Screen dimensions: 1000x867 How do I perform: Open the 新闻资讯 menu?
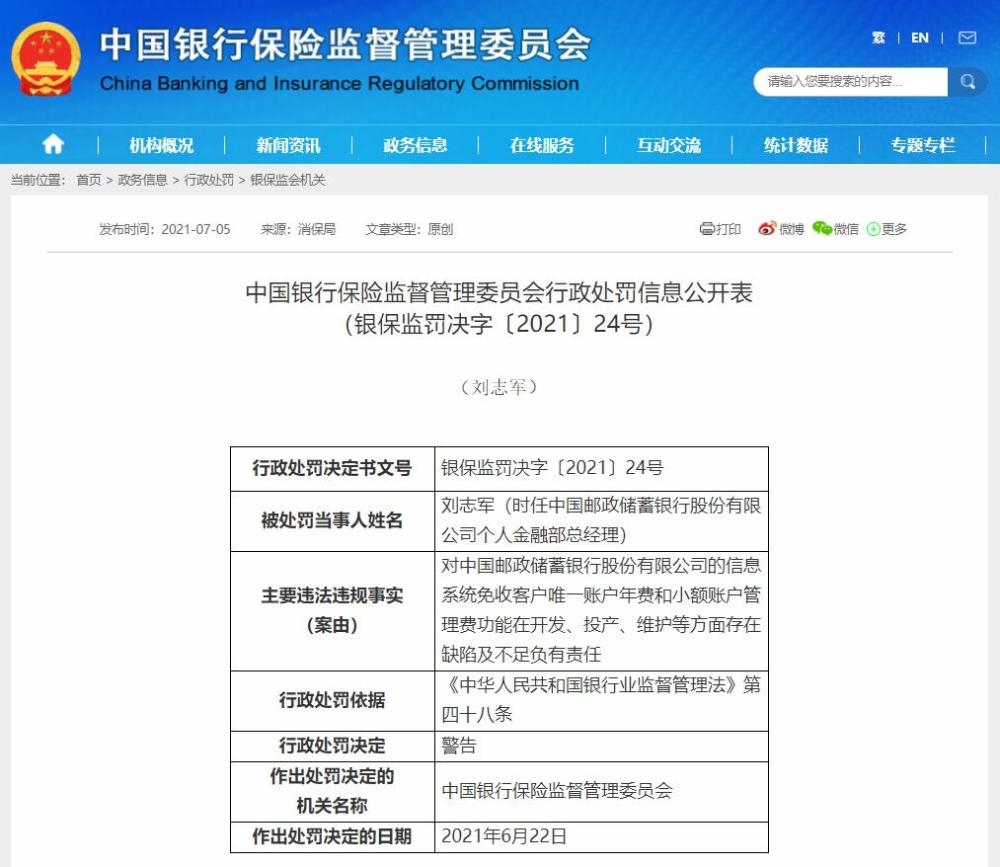click(x=288, y=146)
